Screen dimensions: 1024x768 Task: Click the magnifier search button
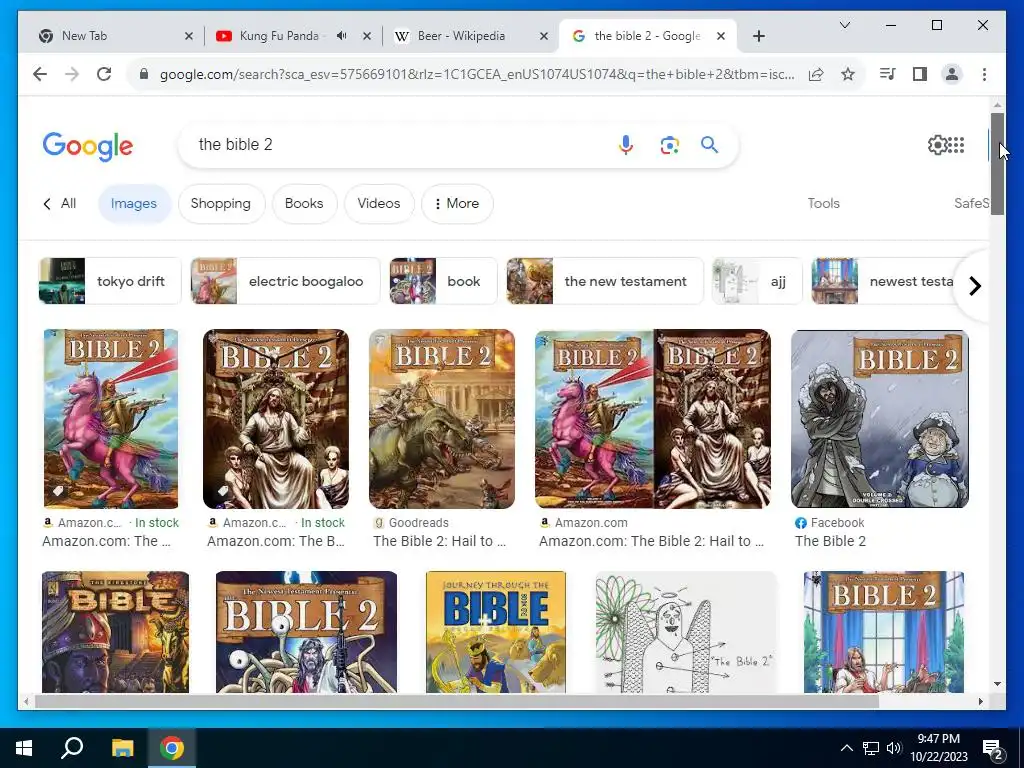(709, 144)
